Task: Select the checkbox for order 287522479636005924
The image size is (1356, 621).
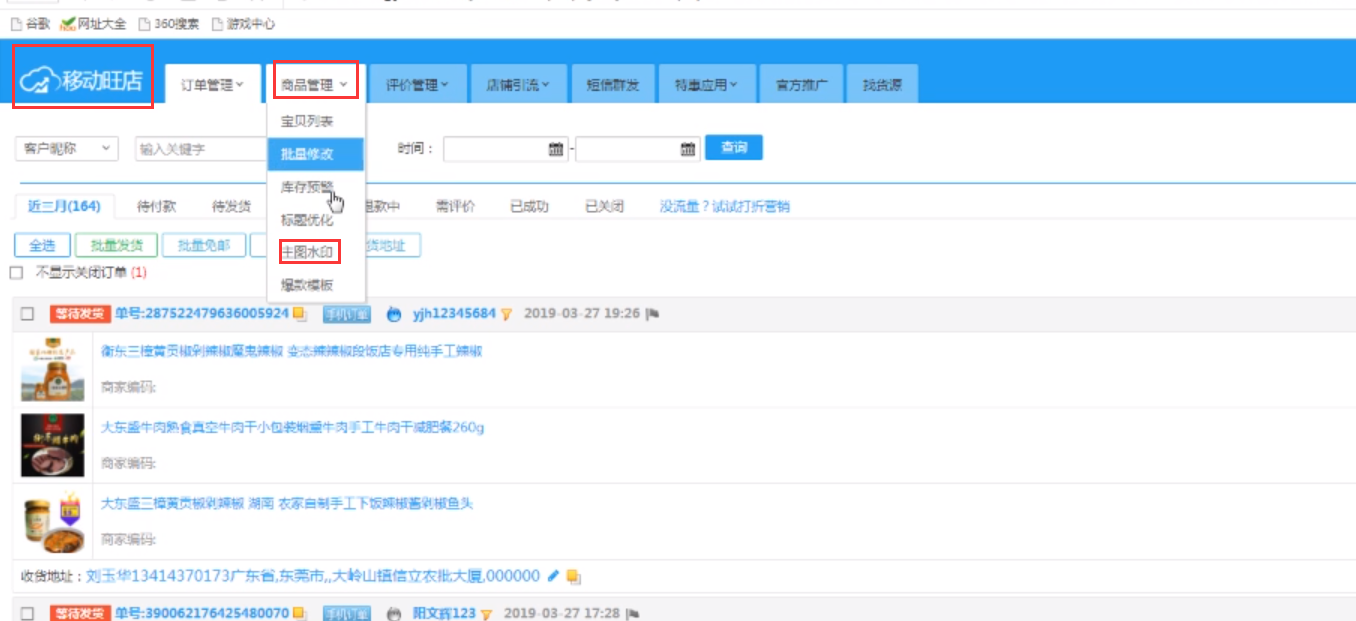Action: [x=28, y=314]
